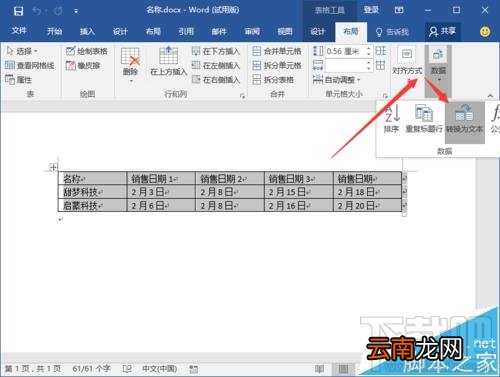Open Table Tools 设计 tab
Viewport: 500px width, 377px height.
[317, 31]
